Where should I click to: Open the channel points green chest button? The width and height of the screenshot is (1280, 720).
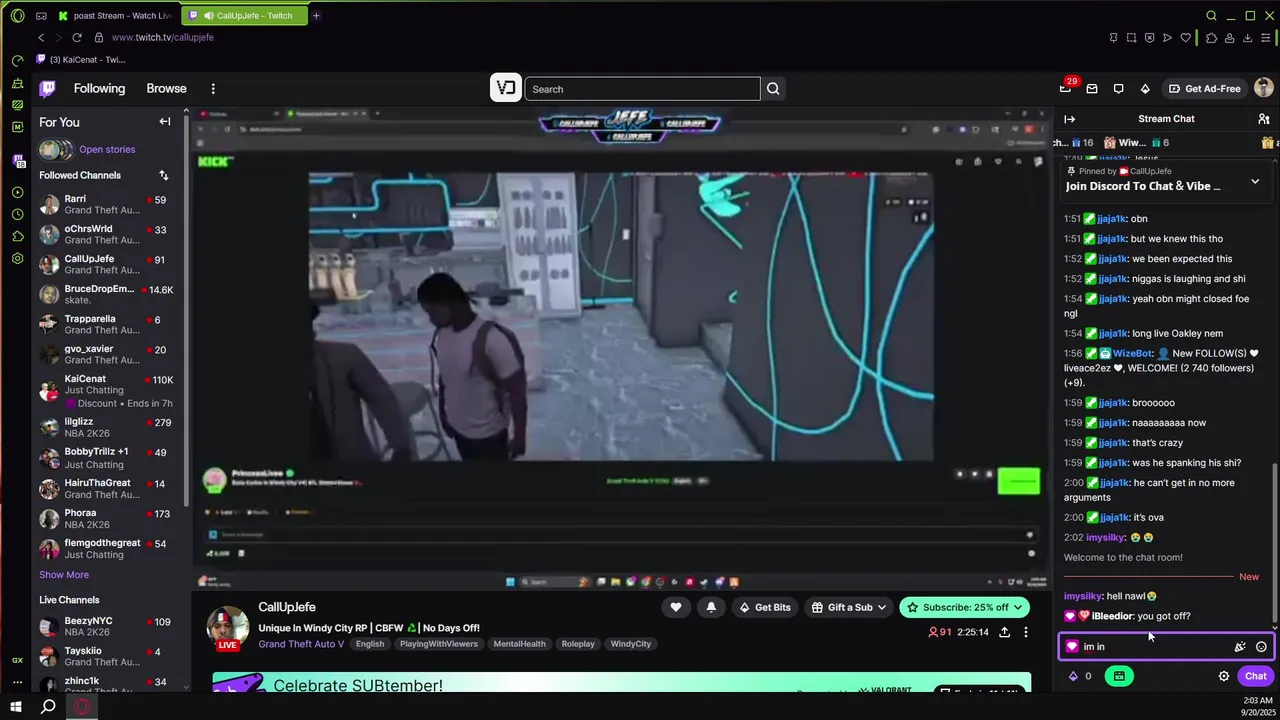tap(1119, 676)
